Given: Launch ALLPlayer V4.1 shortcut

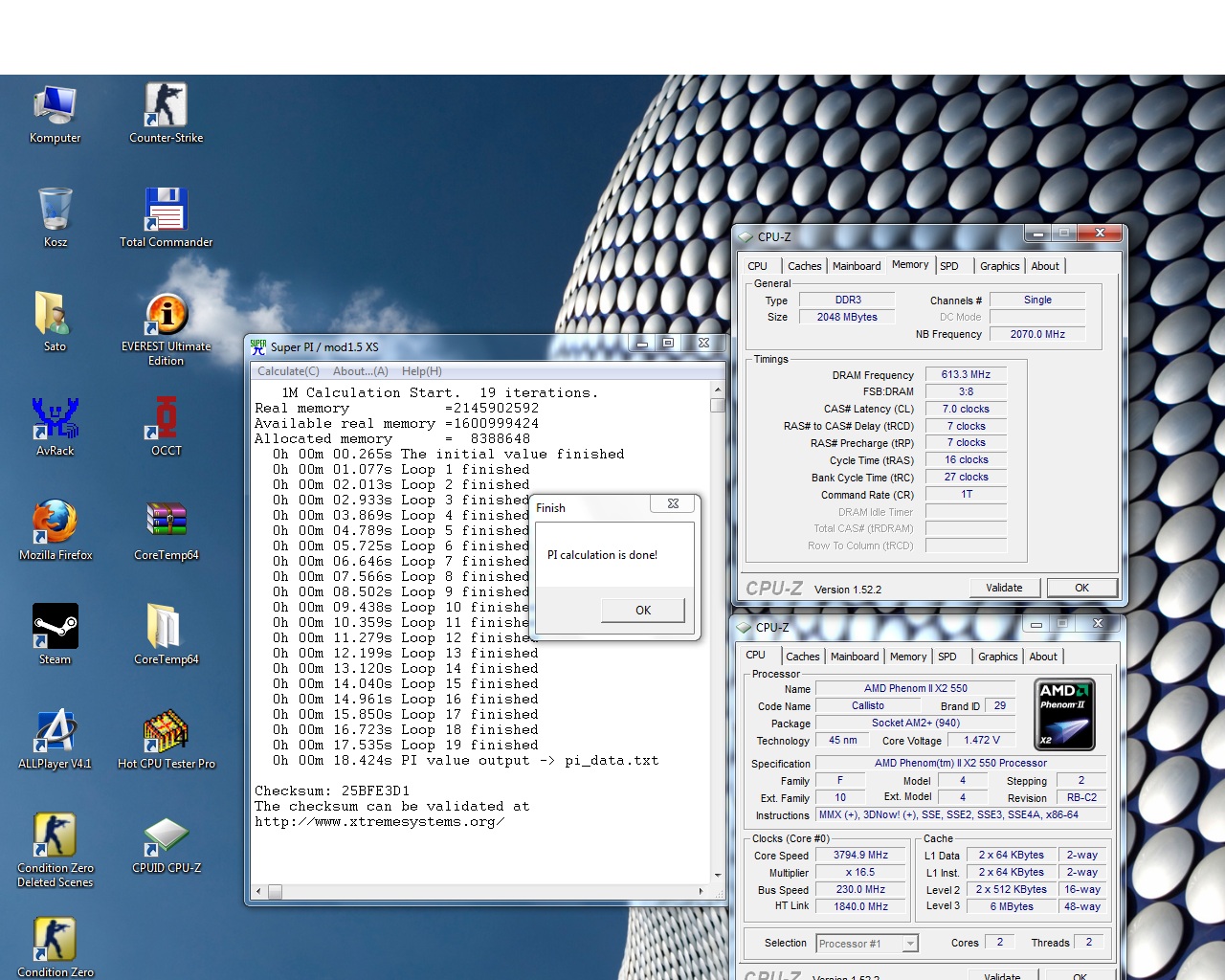Looking at the screenshot, I should pos(55,732).
